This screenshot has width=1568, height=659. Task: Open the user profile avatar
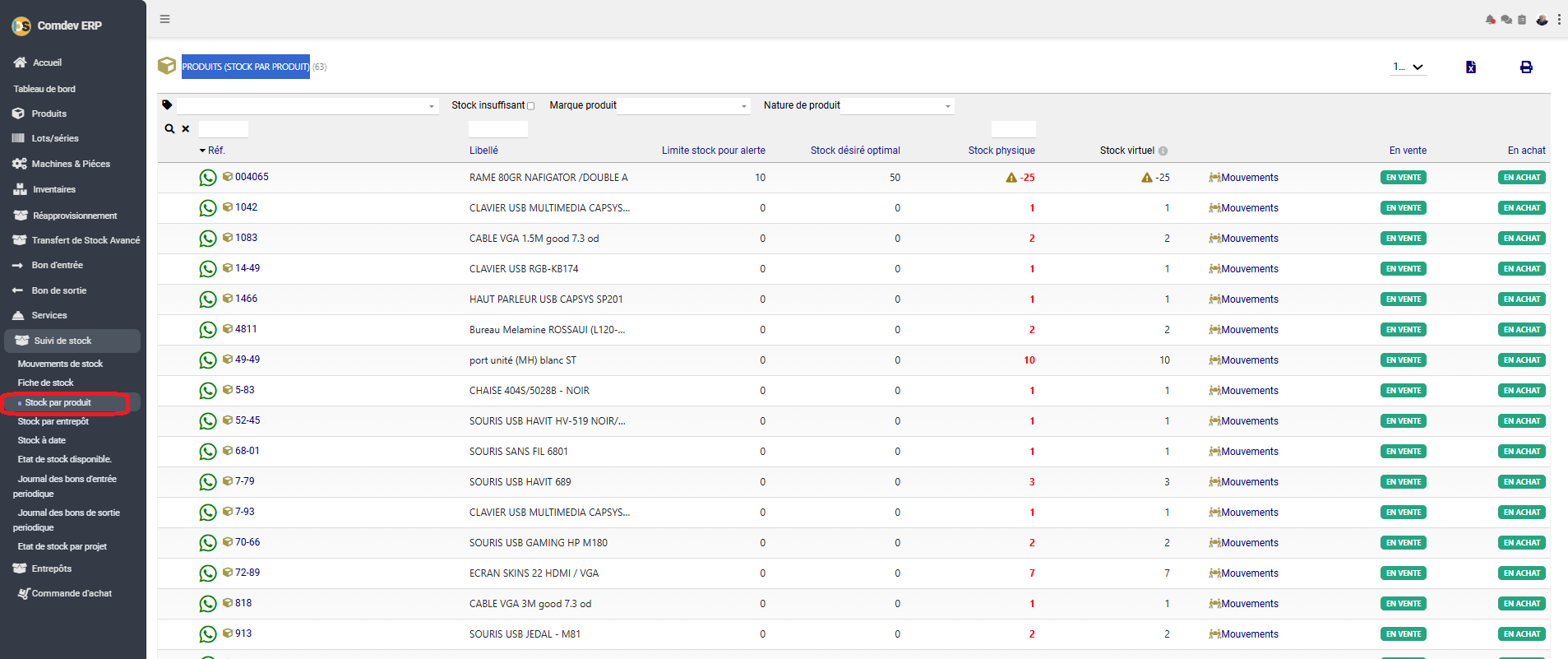[x=1542, y=20]
